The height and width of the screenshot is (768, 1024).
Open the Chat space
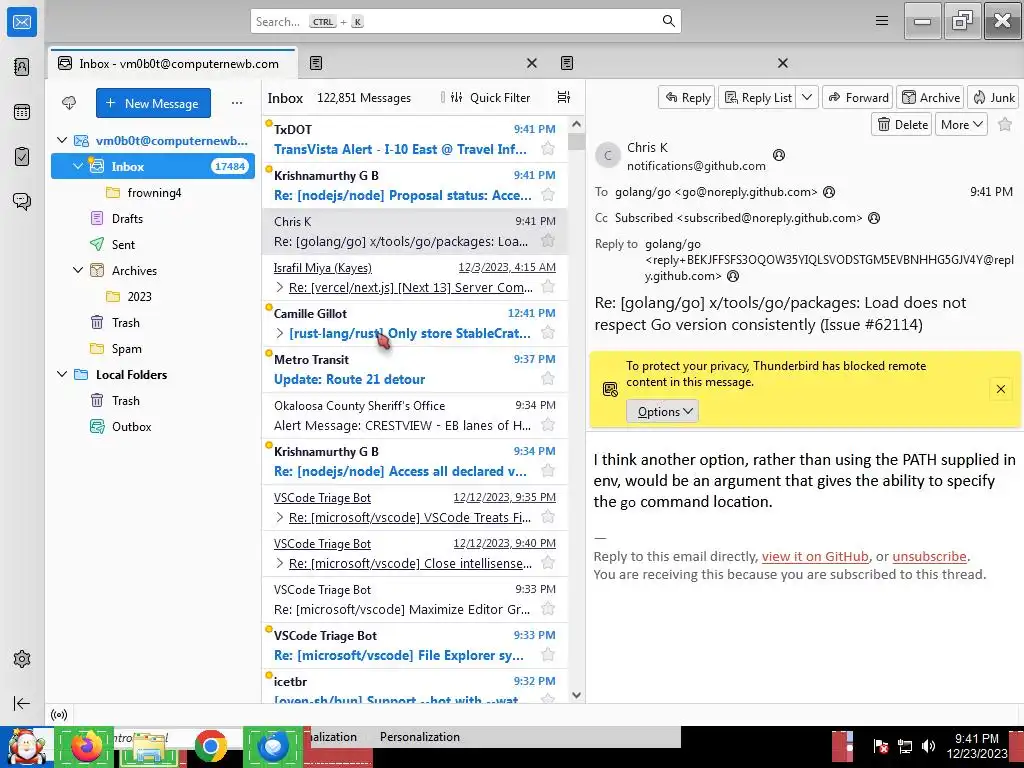point(22,201)
